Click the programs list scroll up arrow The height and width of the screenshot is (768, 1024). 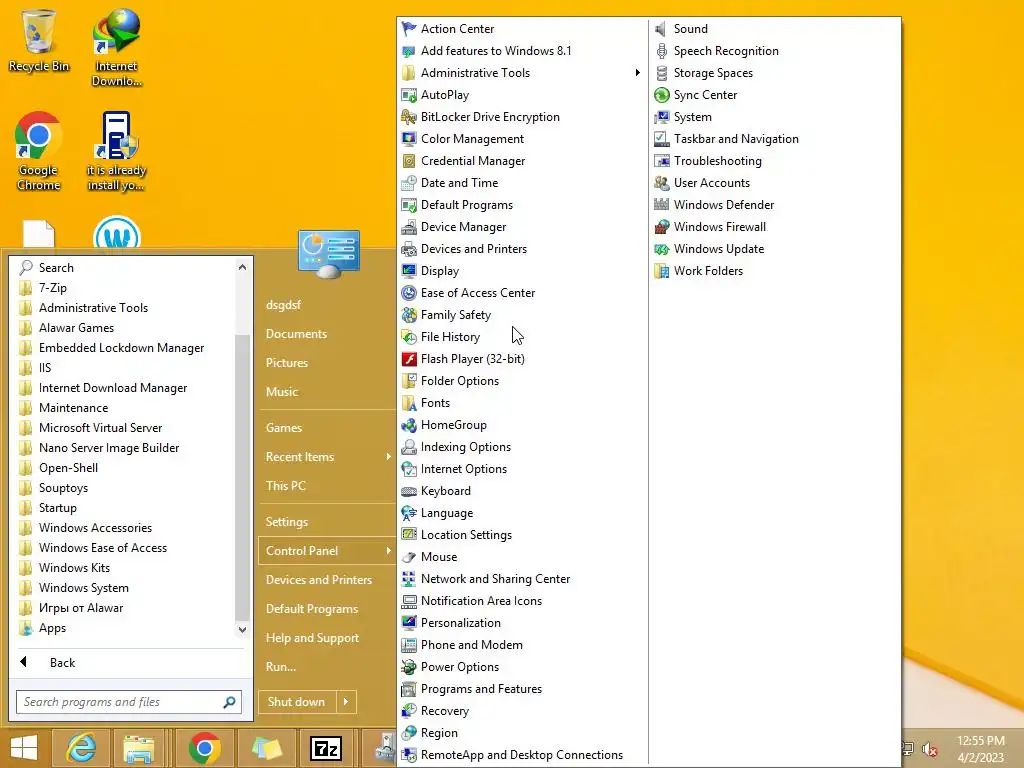[242, 267]
